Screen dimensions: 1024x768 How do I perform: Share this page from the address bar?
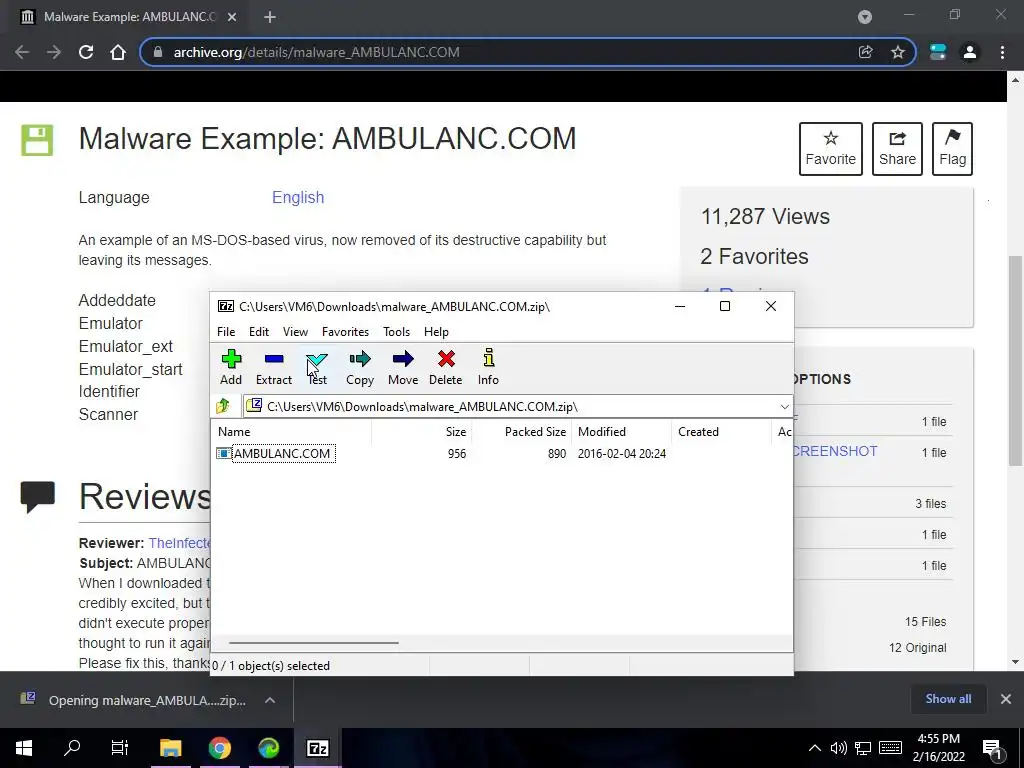(x=866, y=52)
